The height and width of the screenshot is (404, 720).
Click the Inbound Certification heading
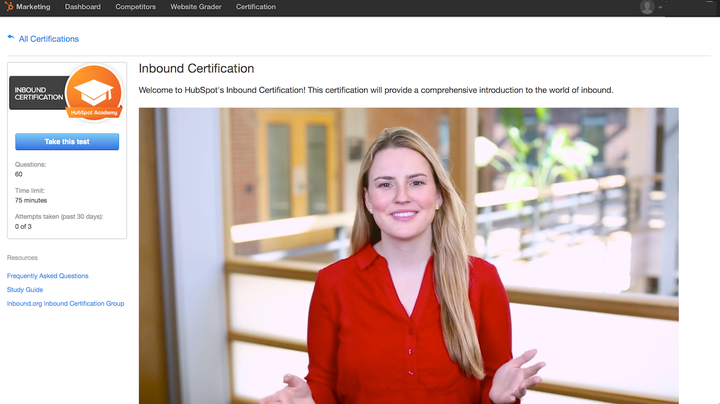[196, 68]
